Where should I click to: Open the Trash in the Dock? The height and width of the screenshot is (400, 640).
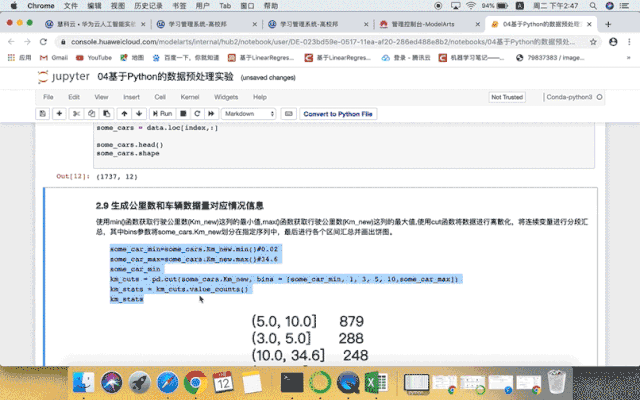556,382
